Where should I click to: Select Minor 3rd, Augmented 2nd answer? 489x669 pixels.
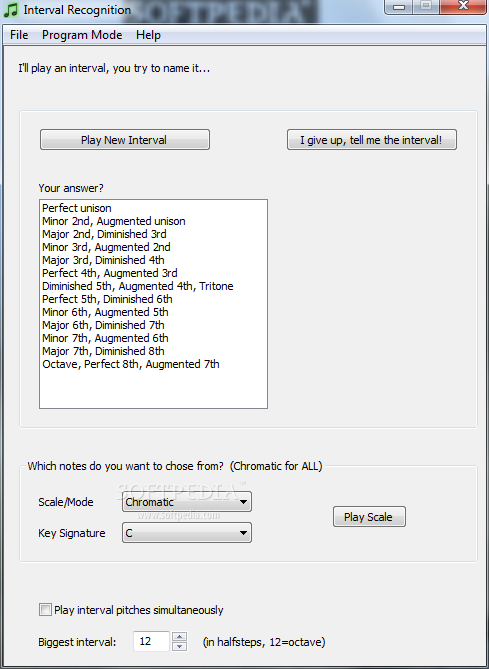[153, 247]
